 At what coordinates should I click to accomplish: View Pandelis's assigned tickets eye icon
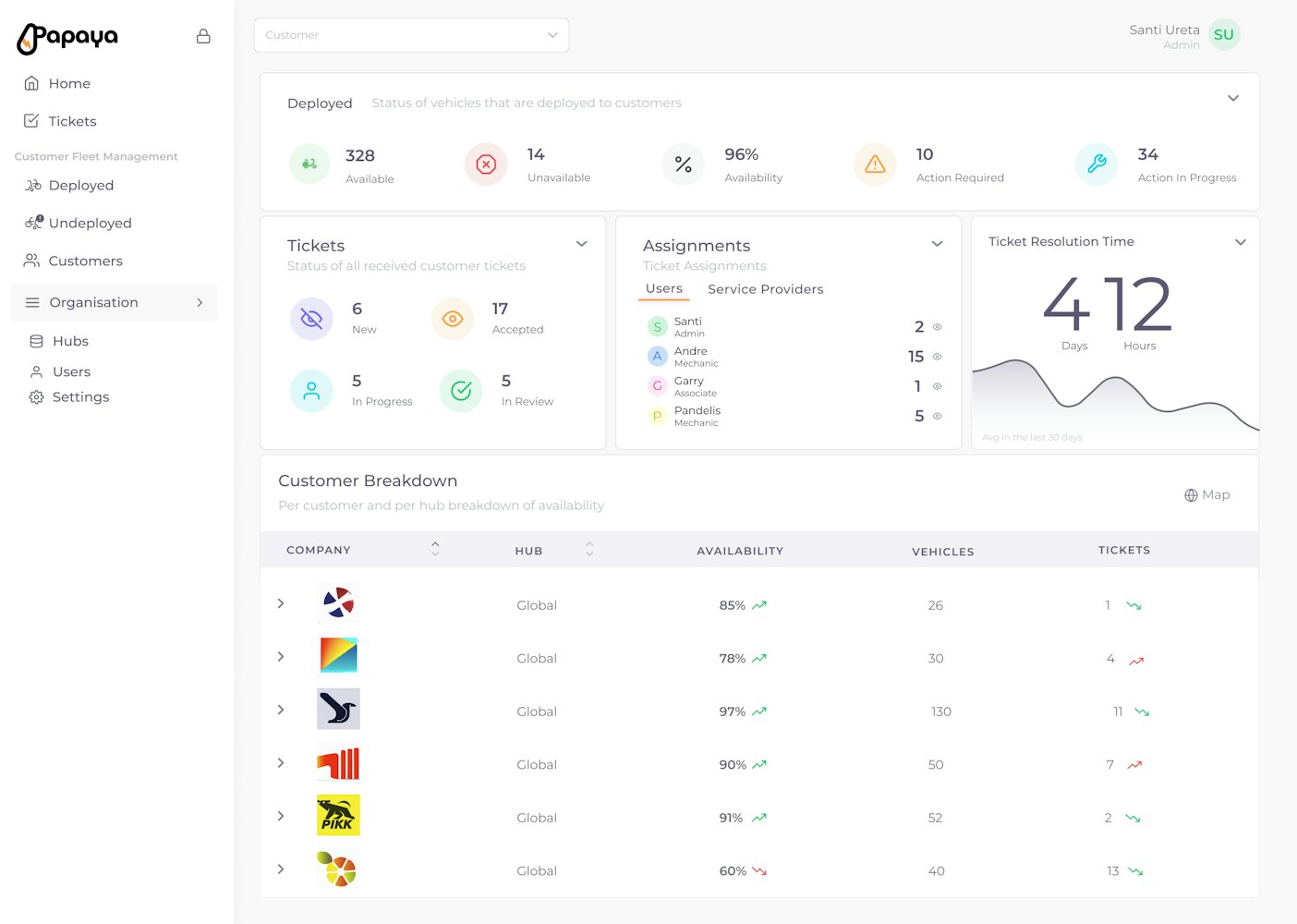click(938, 416)
